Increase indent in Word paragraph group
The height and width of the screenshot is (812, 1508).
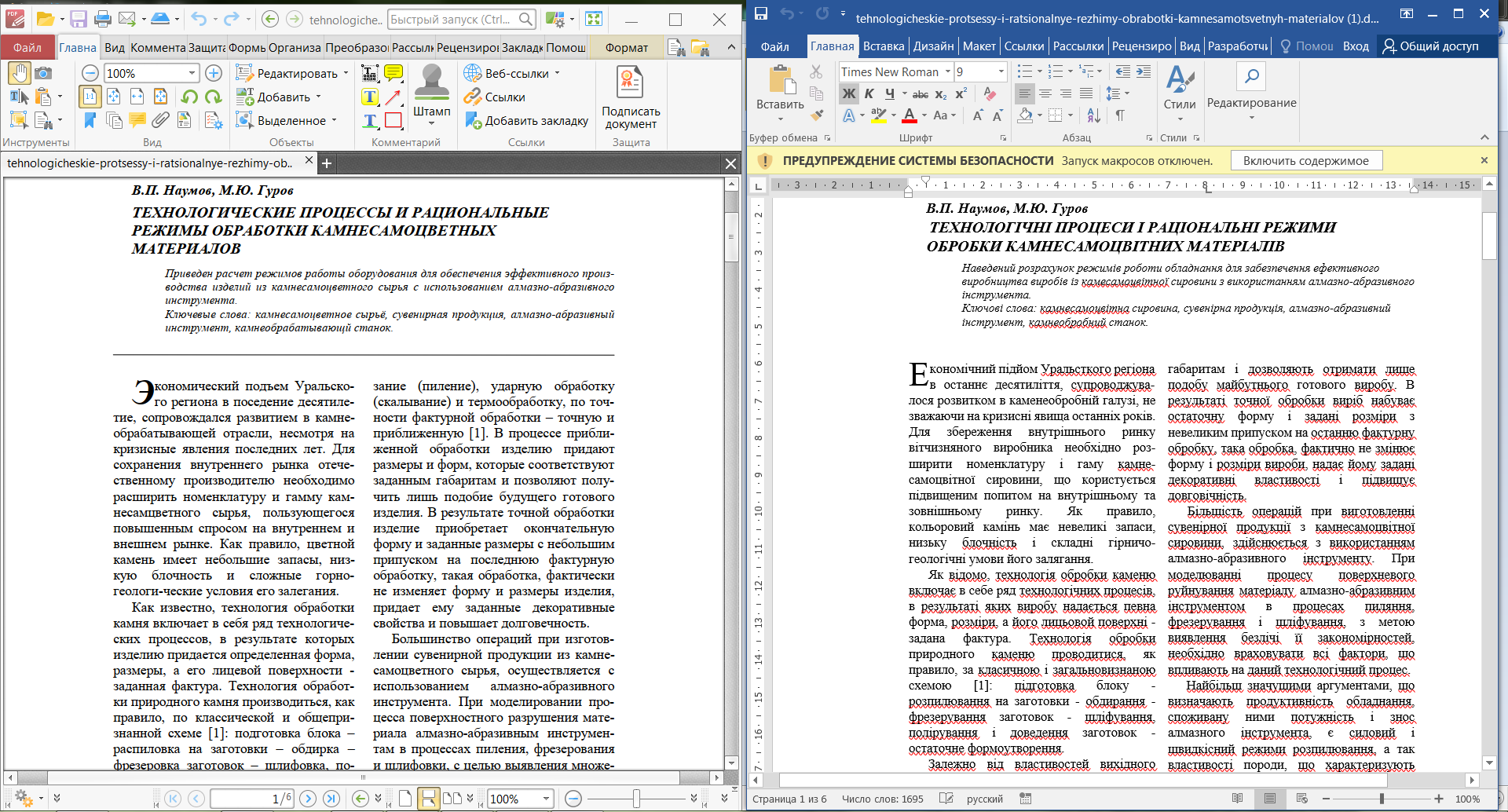(1144, 71)
